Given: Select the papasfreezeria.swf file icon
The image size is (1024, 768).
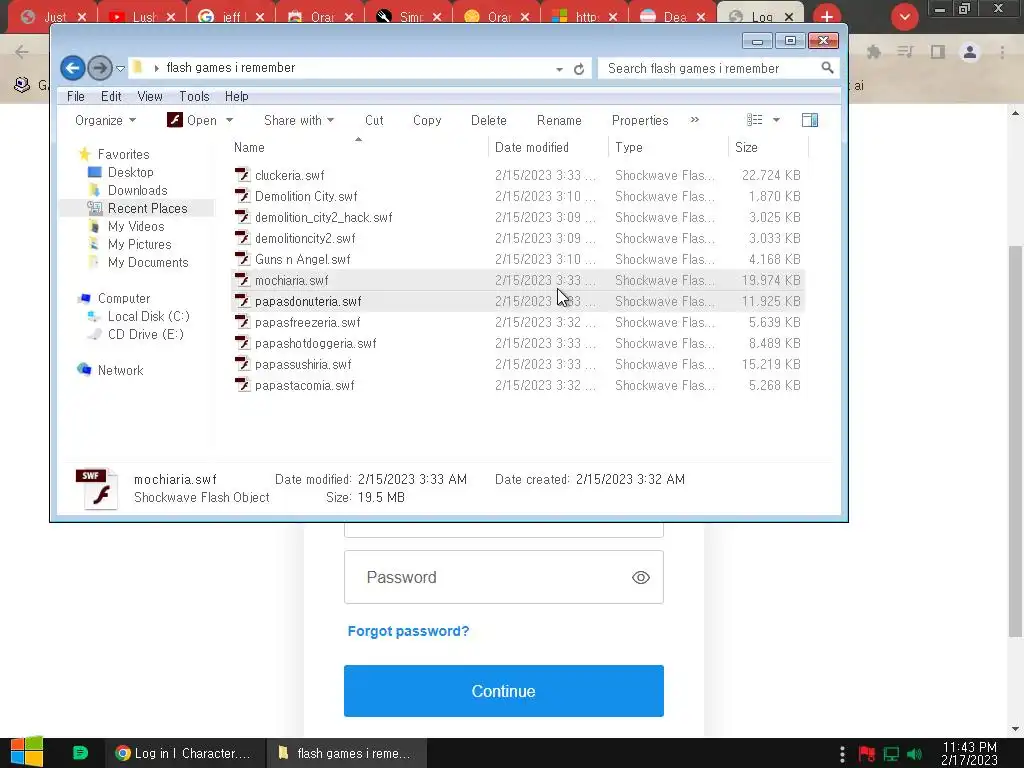Looking at the screenshot, I should coord(242,322).
